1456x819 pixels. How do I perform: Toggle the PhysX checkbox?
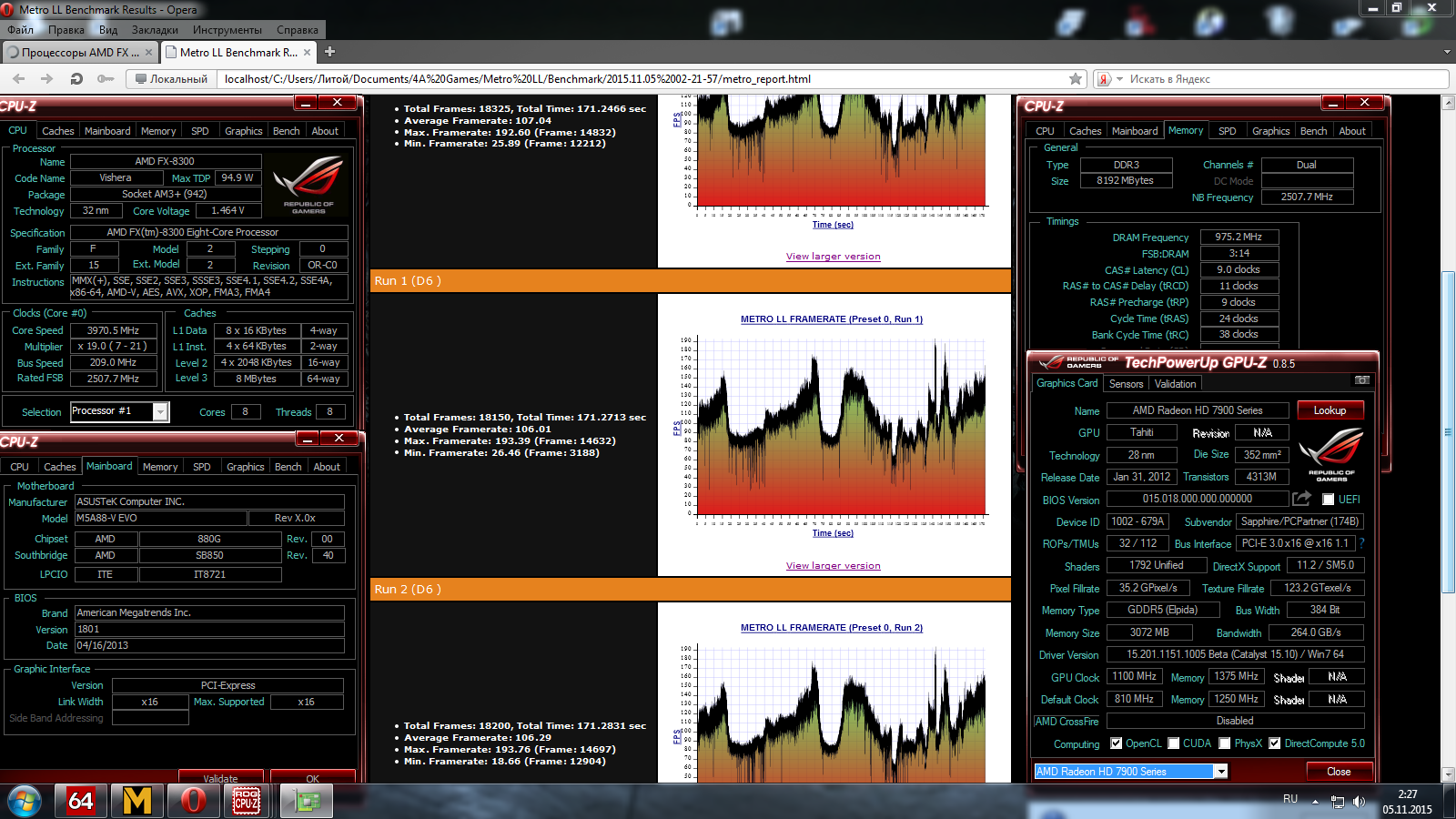click(1225, 743)
